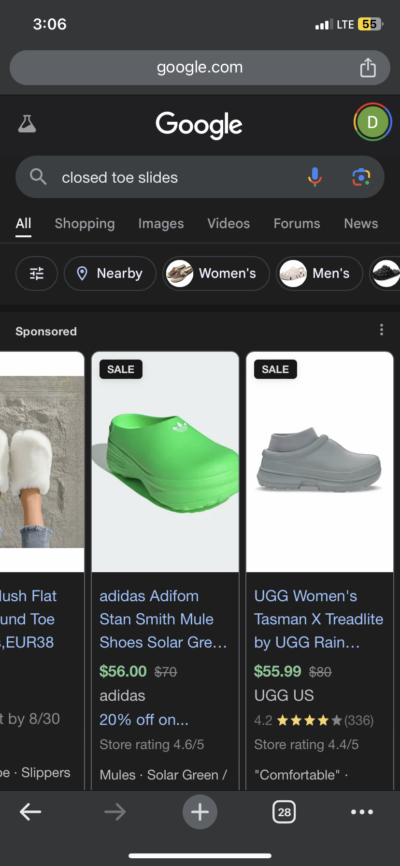Screen dimensions: 400x866
Task: Switch to the Forums tab
Action: click(x=297, y=223)
